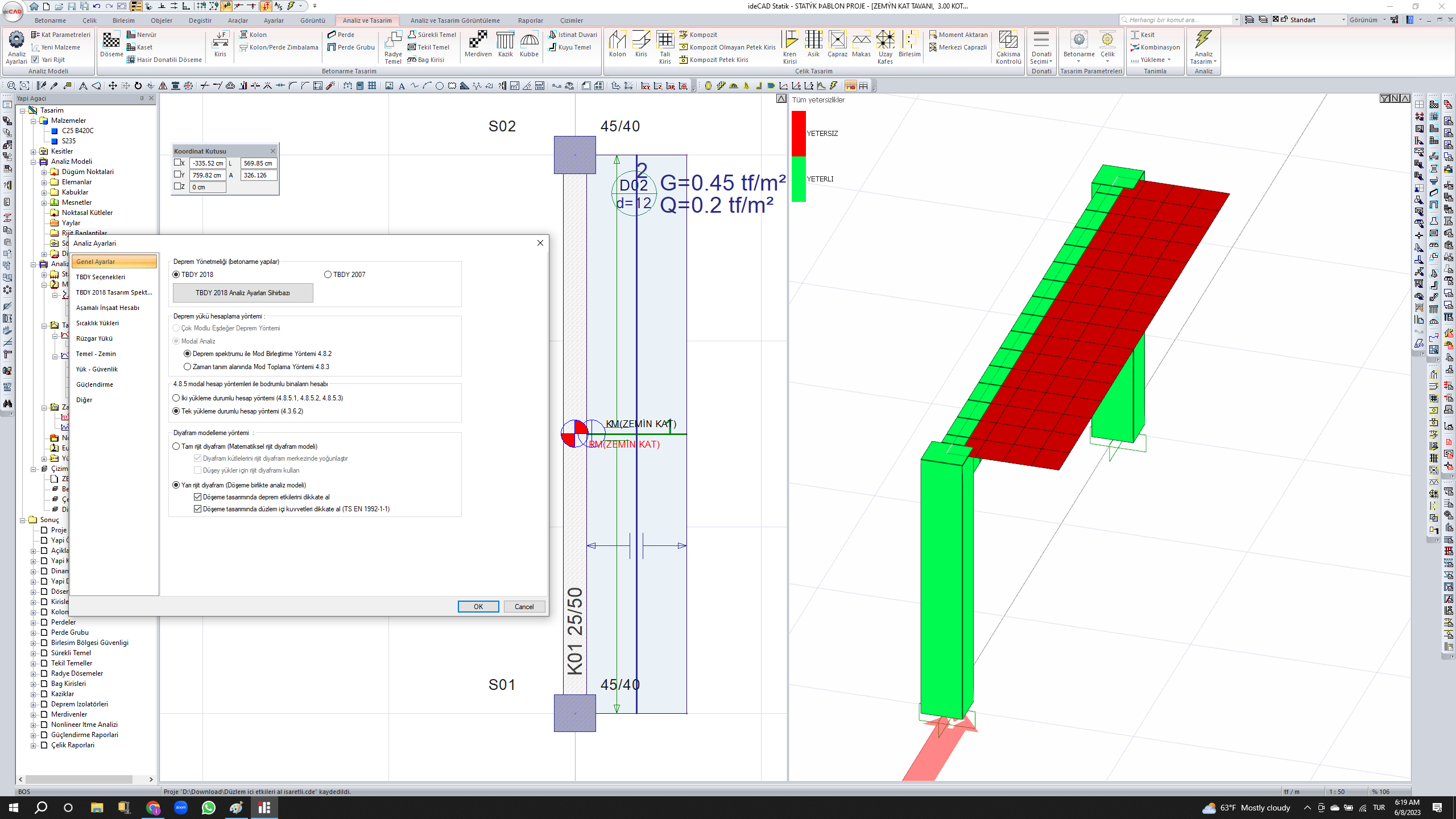This screenshot has height=819, width=1456.
Task: Open TBDY 2018 Analiz Ayarları Sihirbazı
Action: [x=243, y=293]
